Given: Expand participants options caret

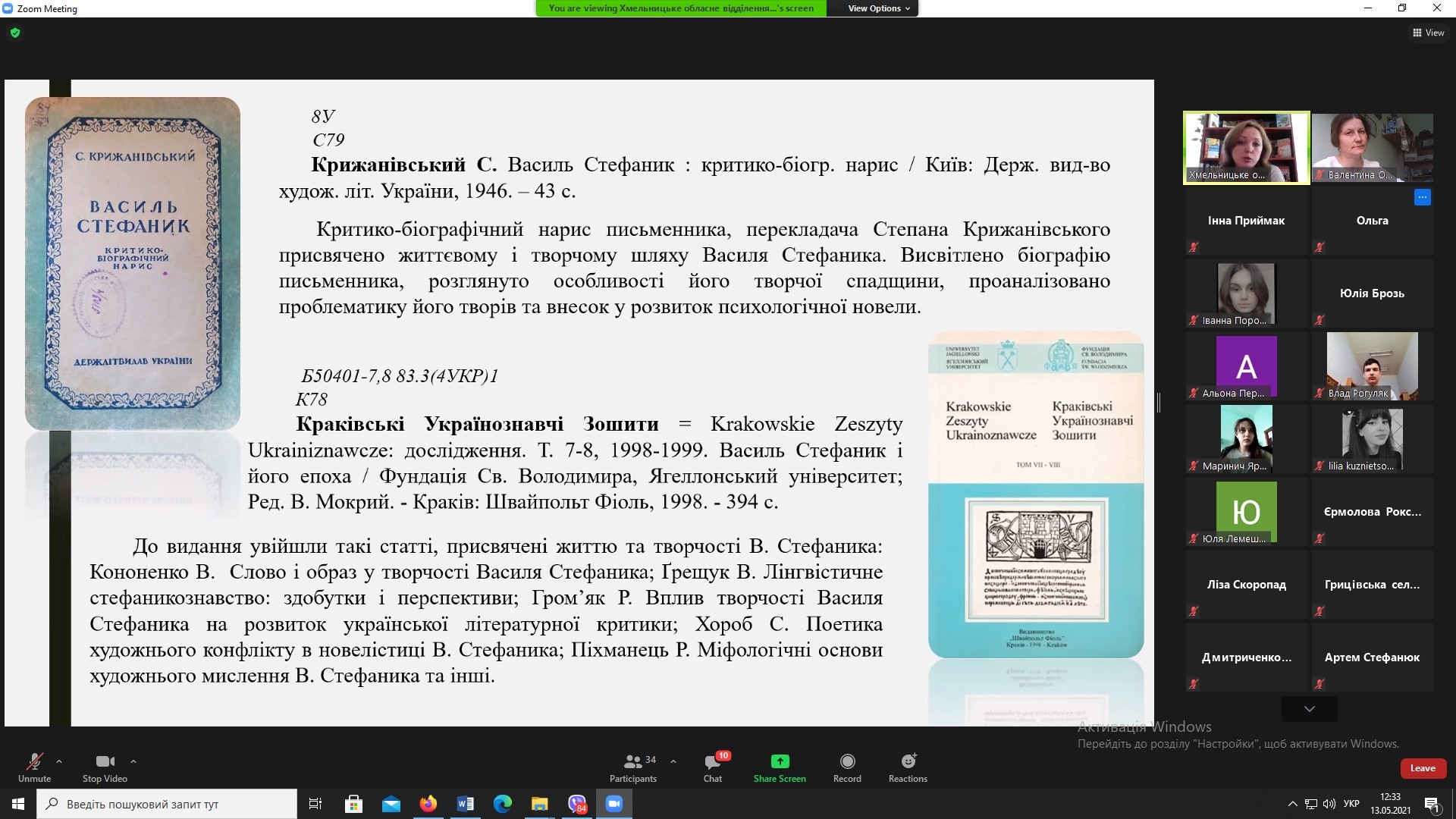Looking at the screenshot, I should [673, 761].
